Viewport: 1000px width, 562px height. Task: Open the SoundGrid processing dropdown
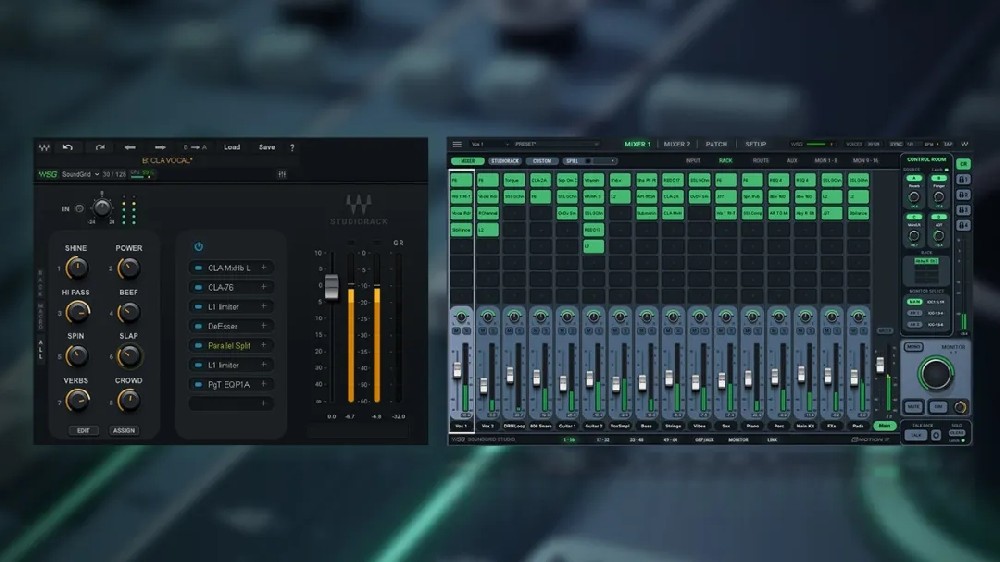click(x=80, y=174)
